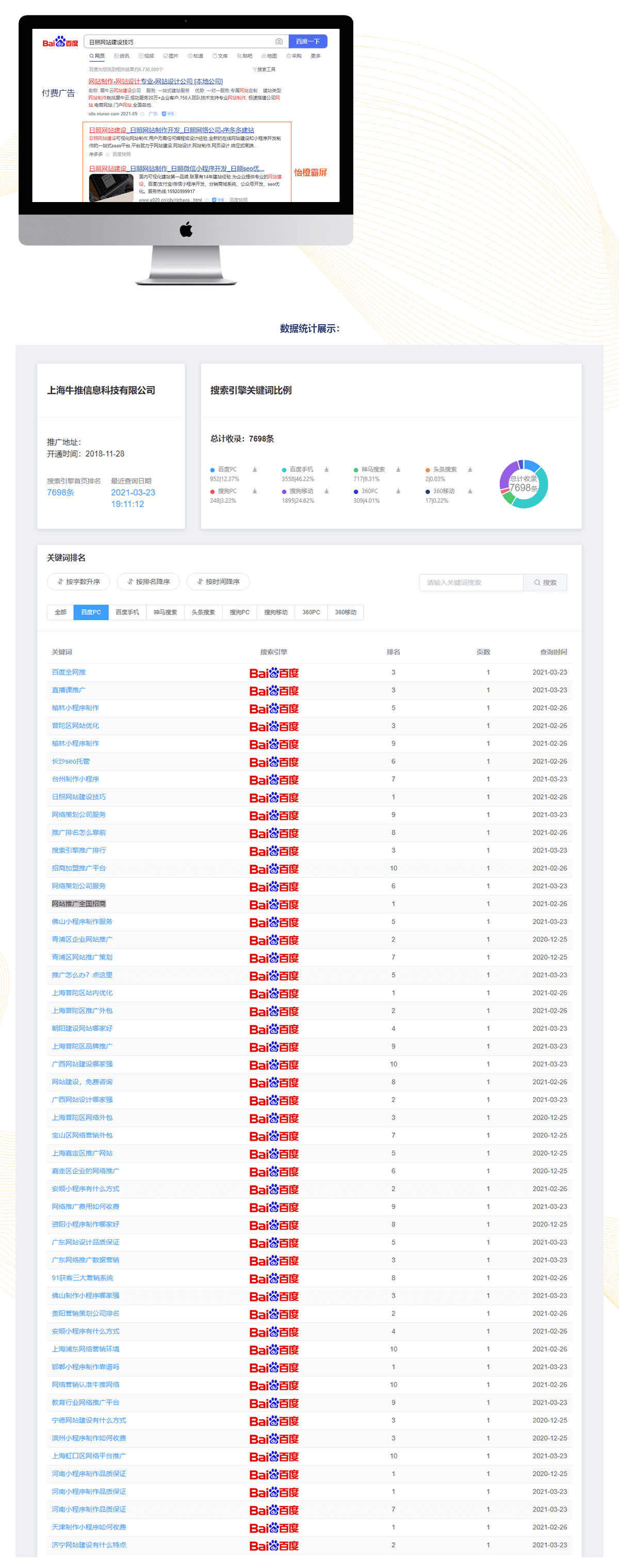Download the 搜狗PC keyword data
This screenshot has height=1568, width=619.
[x=255, y=491]
